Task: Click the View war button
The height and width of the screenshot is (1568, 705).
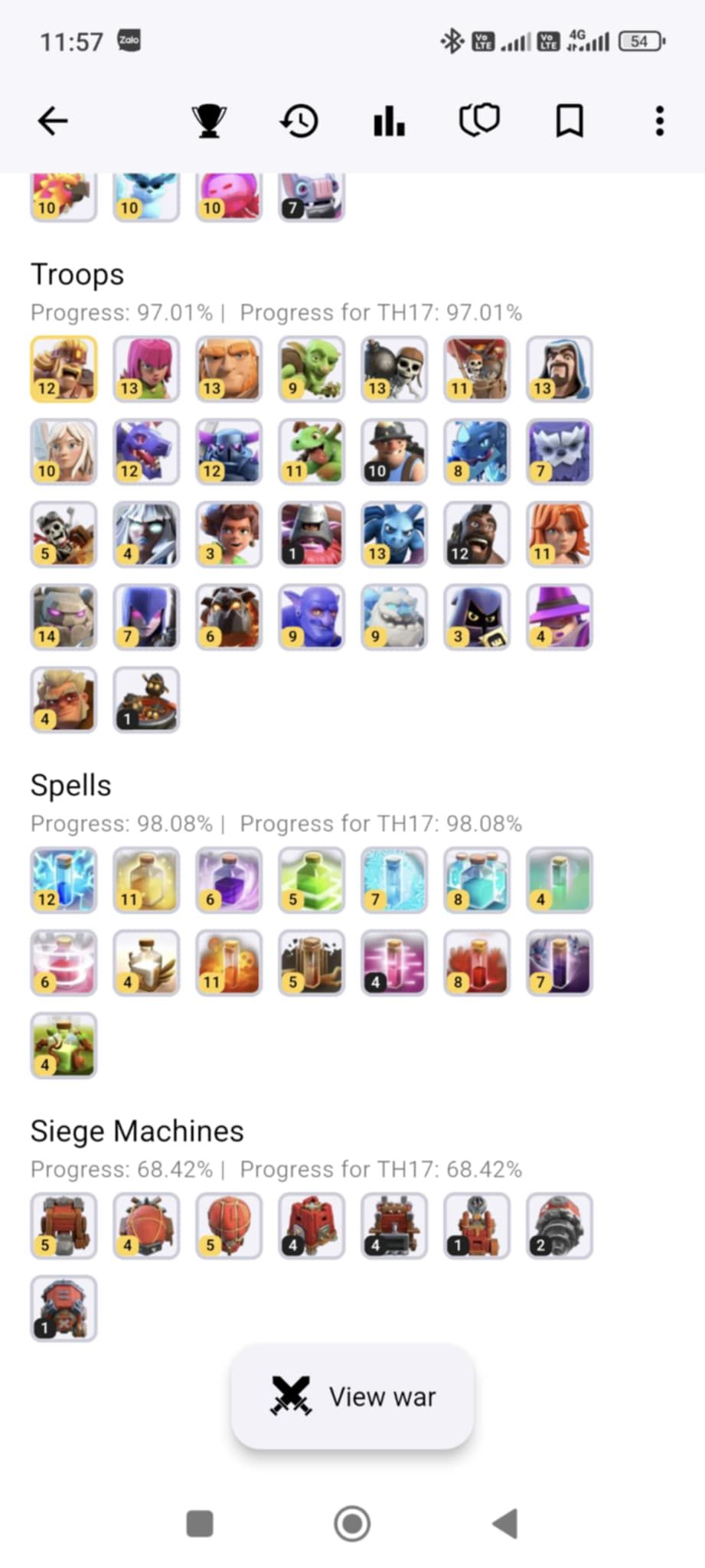Action: (352, 1396)
